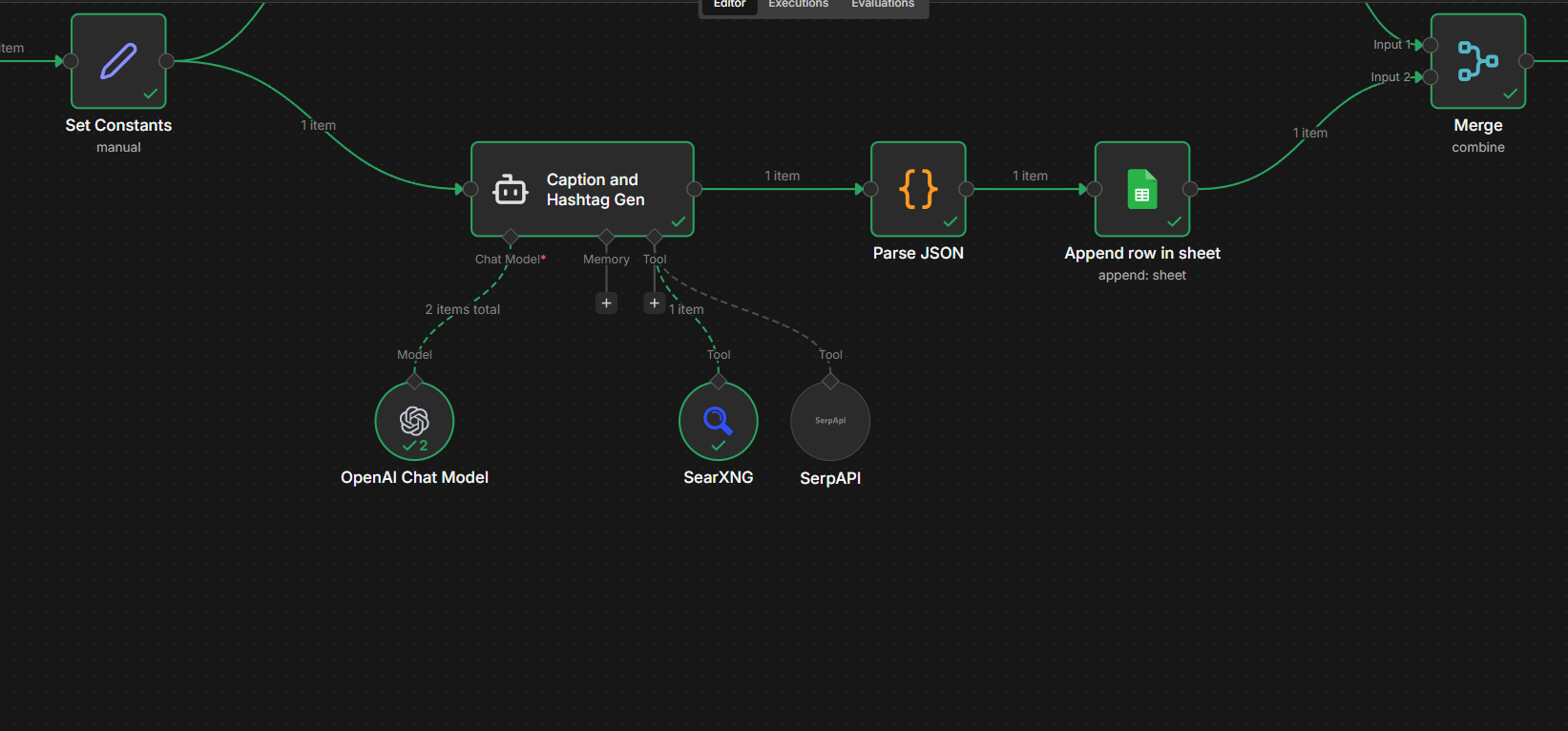Select the Merge combine node
Image resolution: width=1568 pixels, height=731 pixels.
coord(1477,61)
